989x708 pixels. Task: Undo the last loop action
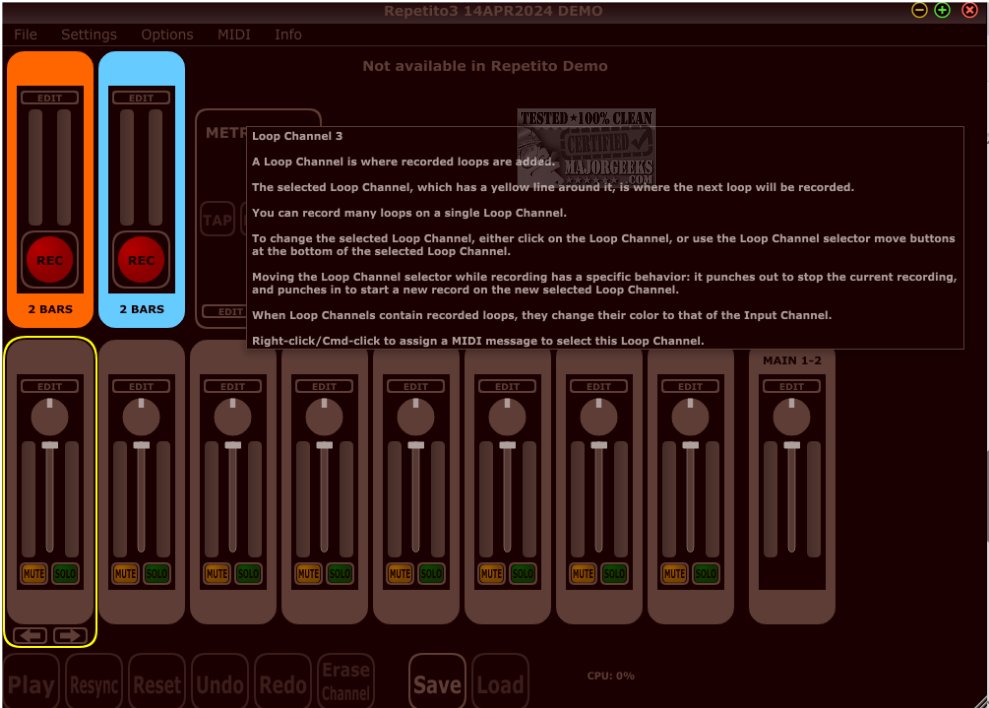click(219, 682)
